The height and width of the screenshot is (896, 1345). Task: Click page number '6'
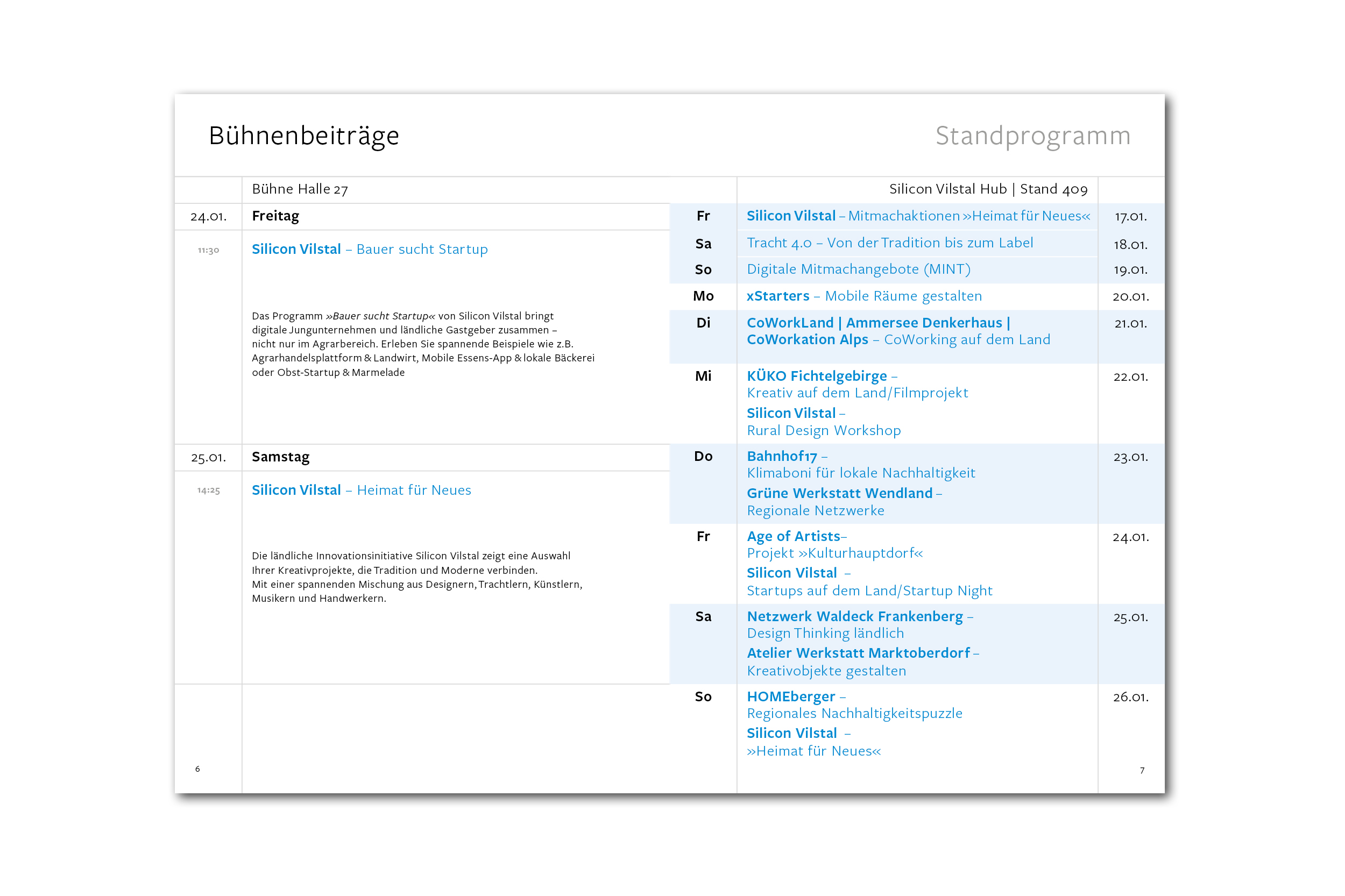coord(197,769)
